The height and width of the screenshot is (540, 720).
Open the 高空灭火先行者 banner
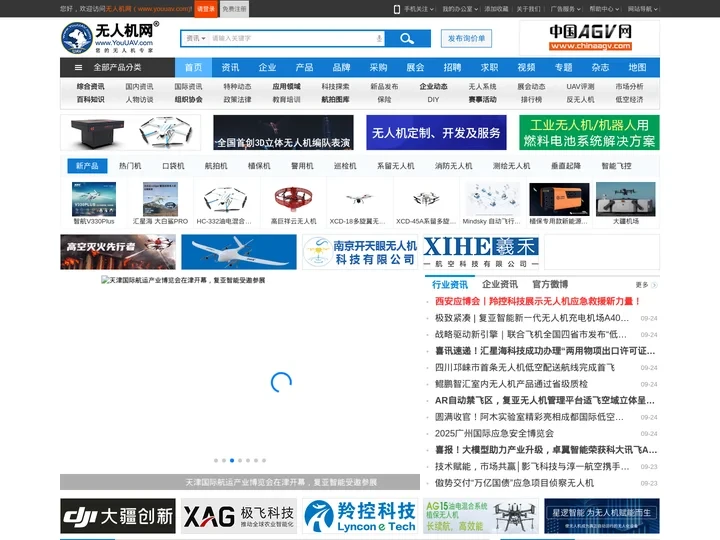(x=118, y=252)
